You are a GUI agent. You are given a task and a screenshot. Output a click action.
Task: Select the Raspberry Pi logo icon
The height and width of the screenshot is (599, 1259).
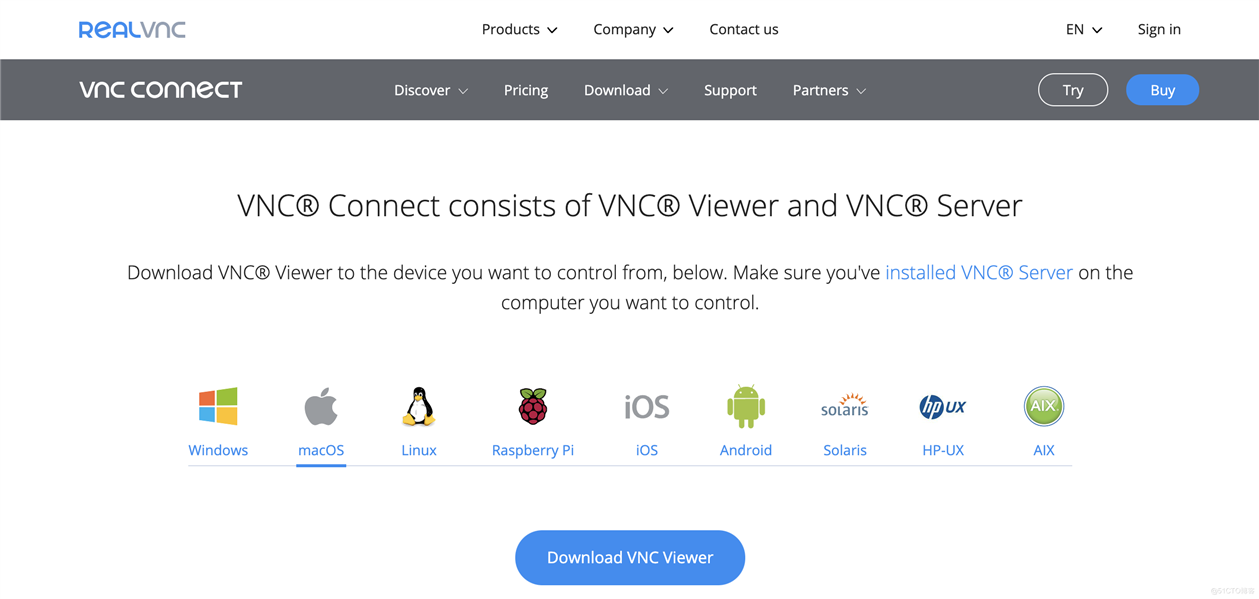(x=533, y=407)
